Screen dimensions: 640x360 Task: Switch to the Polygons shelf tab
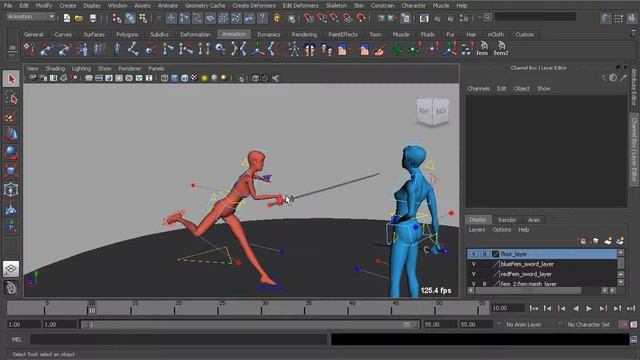[x=127, y=35]
